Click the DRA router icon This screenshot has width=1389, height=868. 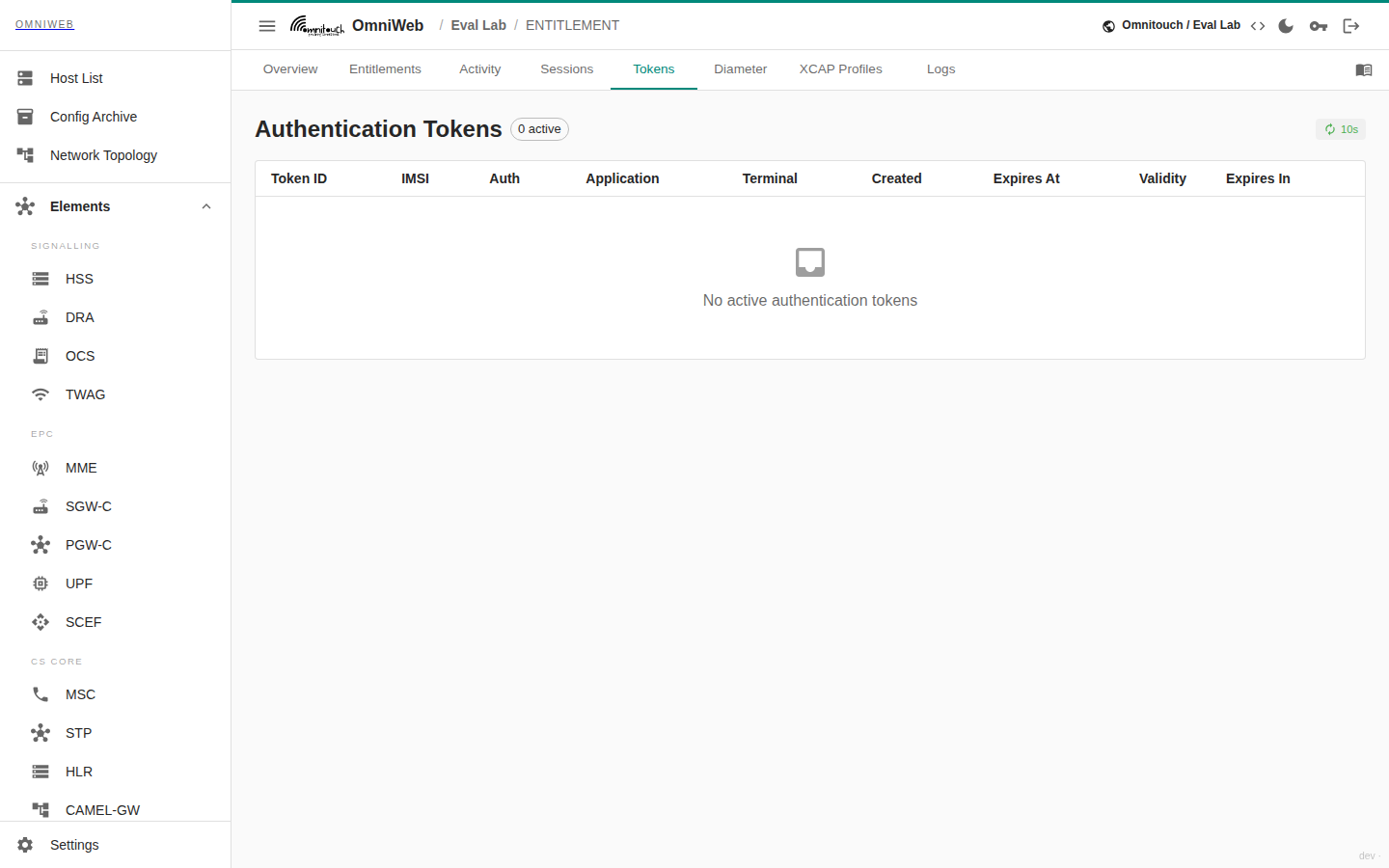tap(41, 317)
